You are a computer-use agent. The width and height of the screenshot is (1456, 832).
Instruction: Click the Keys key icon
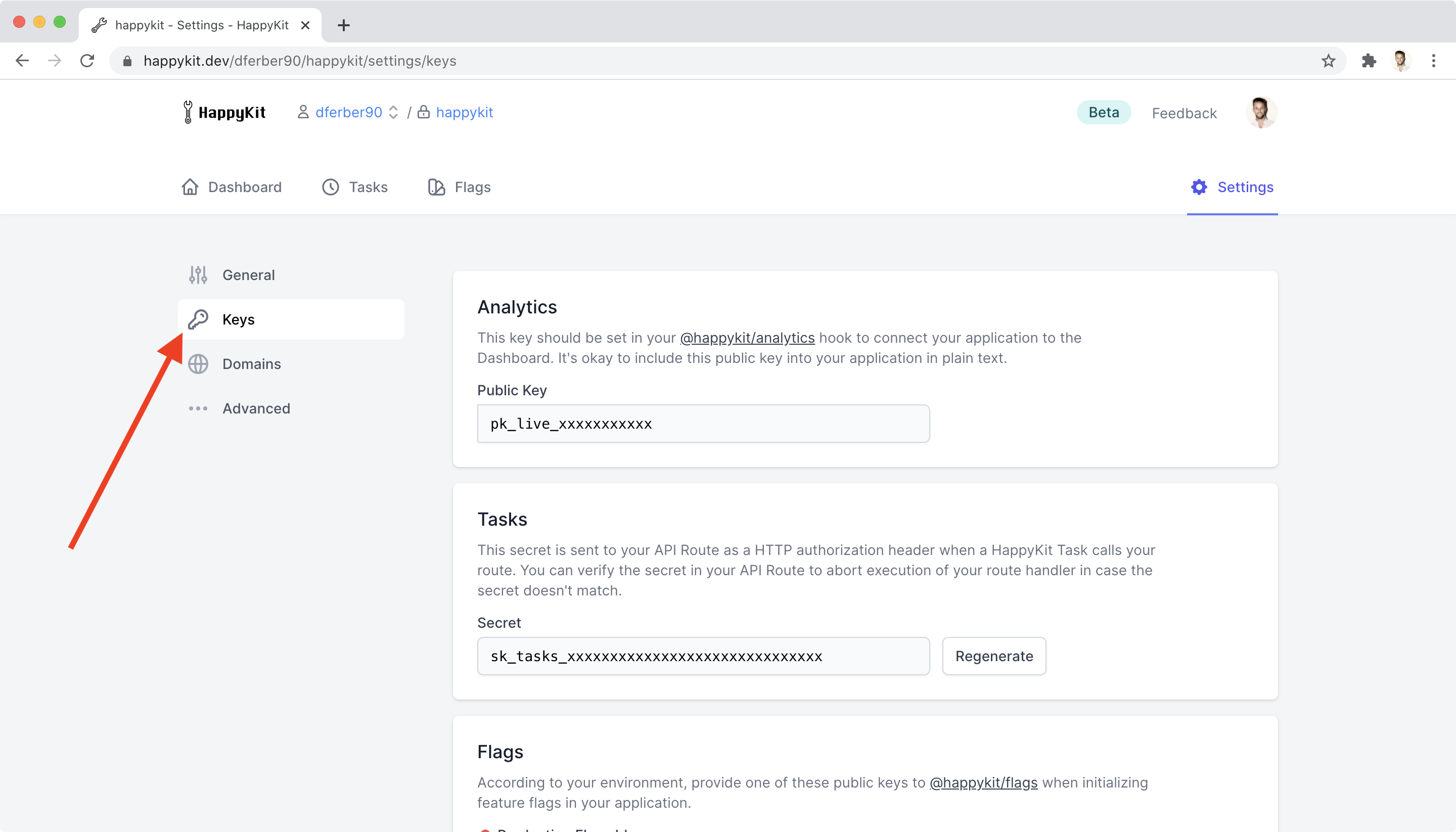pos(198,319)
